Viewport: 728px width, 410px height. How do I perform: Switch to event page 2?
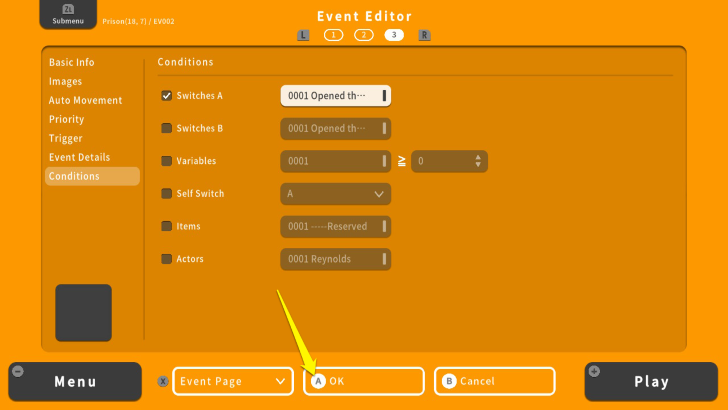coord(364,35)
